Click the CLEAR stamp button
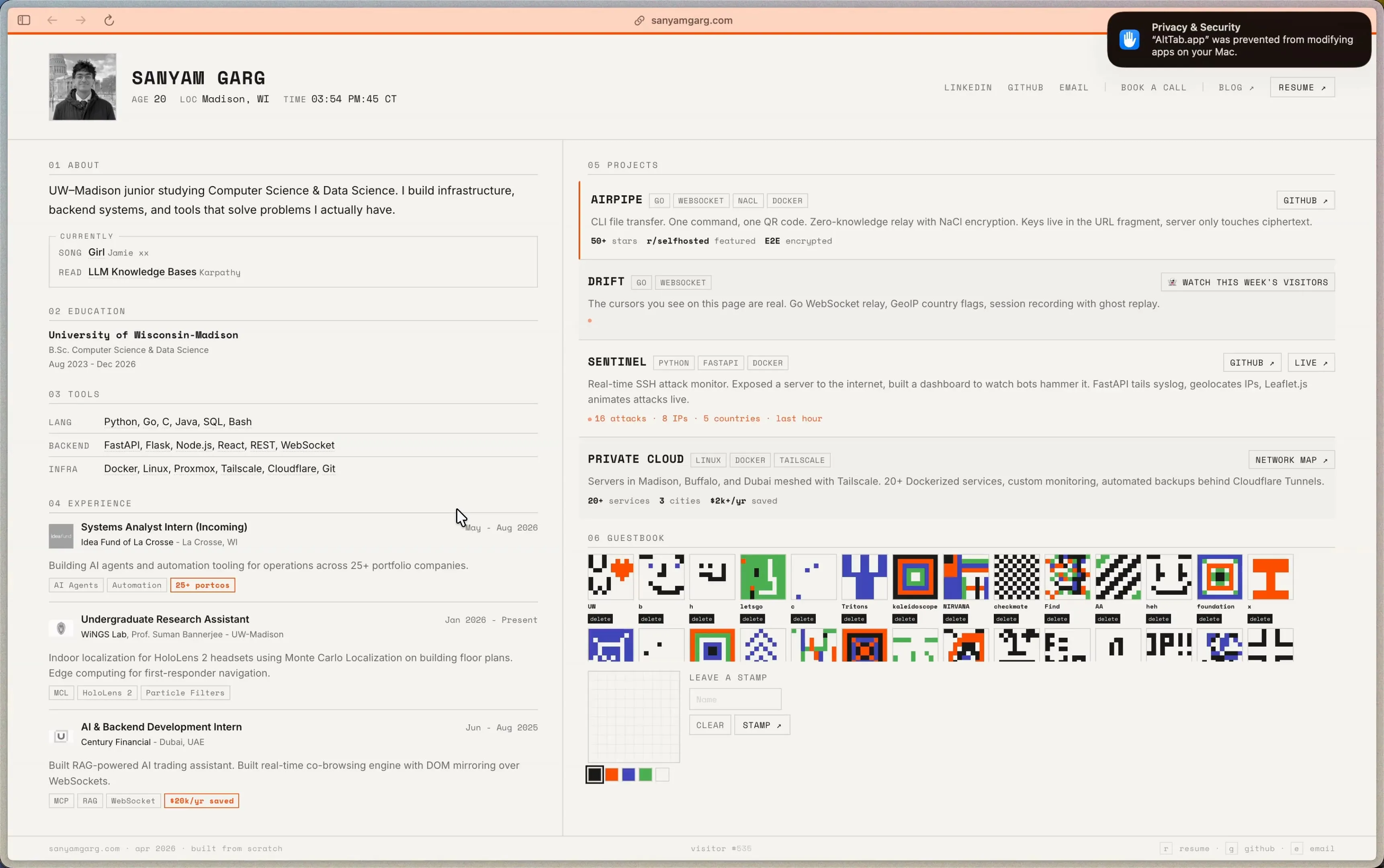Screen dimensions: 1384x868 [710, 725]
